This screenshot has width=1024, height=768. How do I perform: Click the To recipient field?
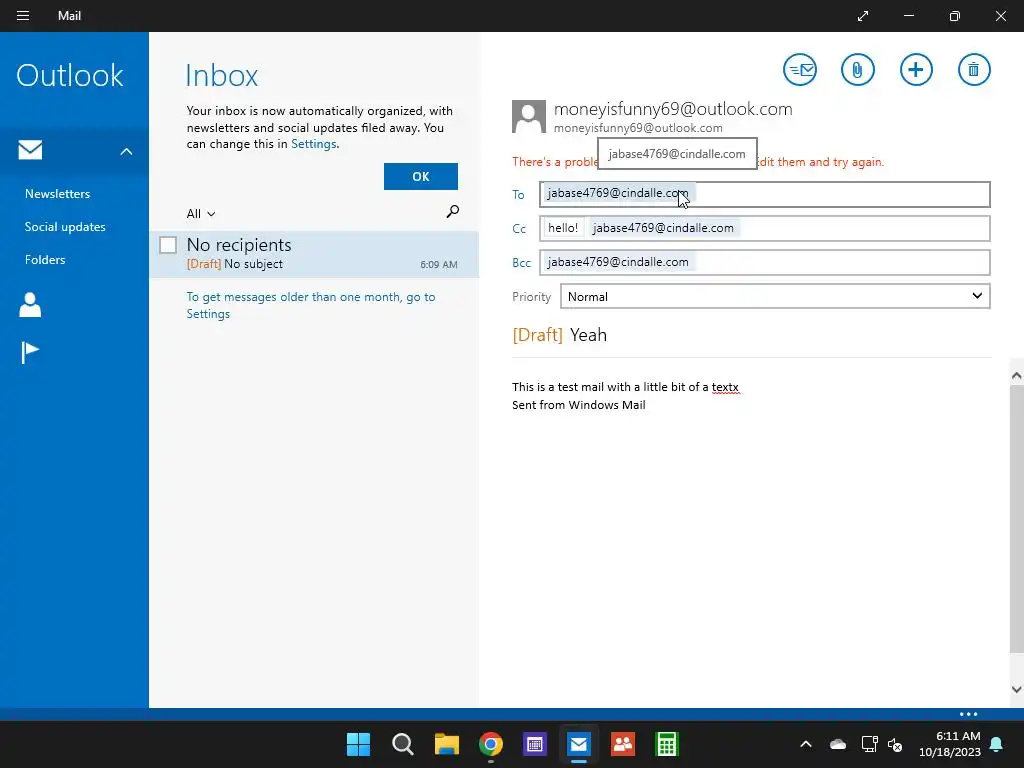click(765, 194)
